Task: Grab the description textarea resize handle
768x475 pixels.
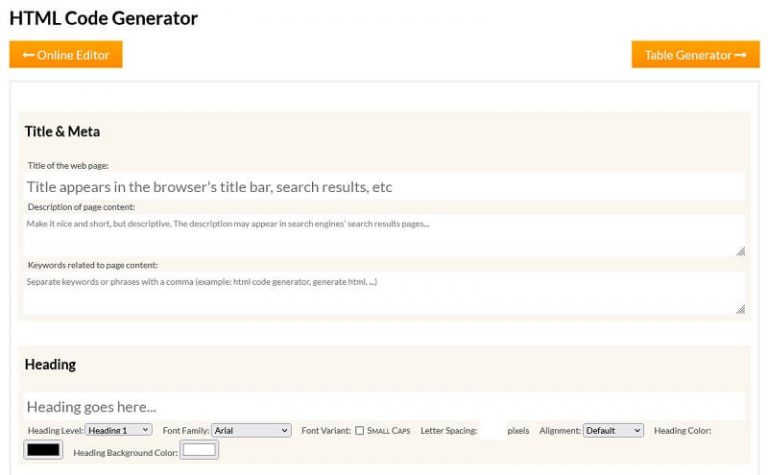Action: (x=740, y=252)
